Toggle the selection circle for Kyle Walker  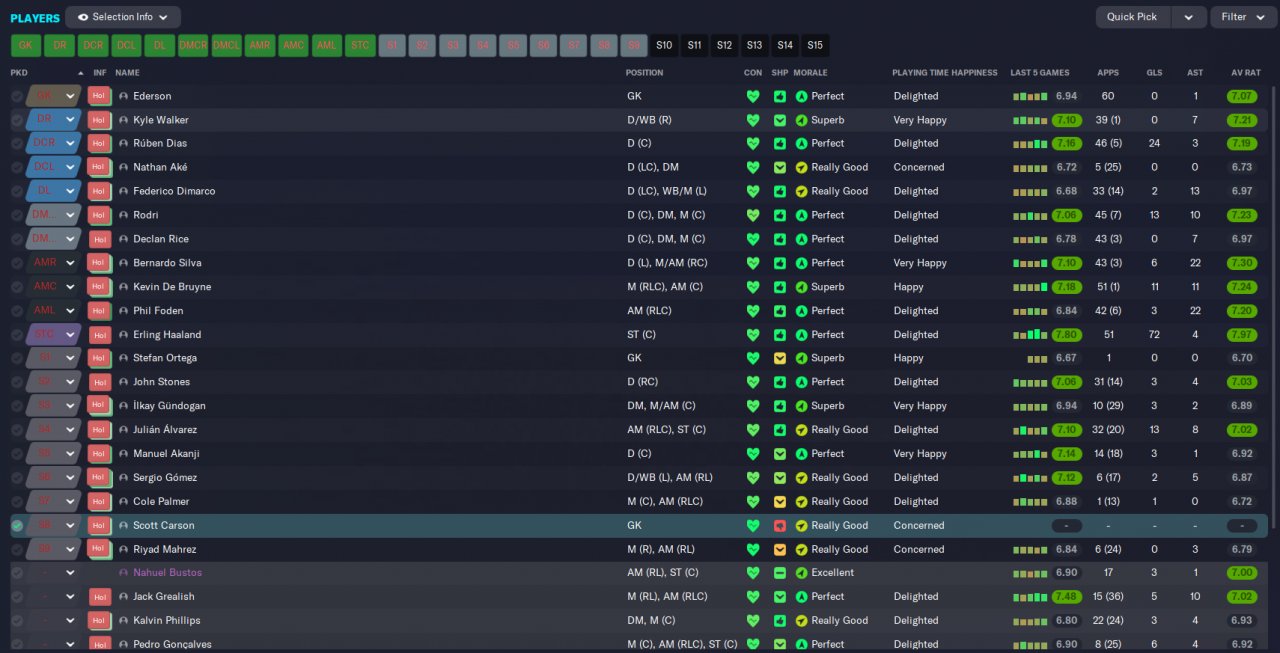17,120
